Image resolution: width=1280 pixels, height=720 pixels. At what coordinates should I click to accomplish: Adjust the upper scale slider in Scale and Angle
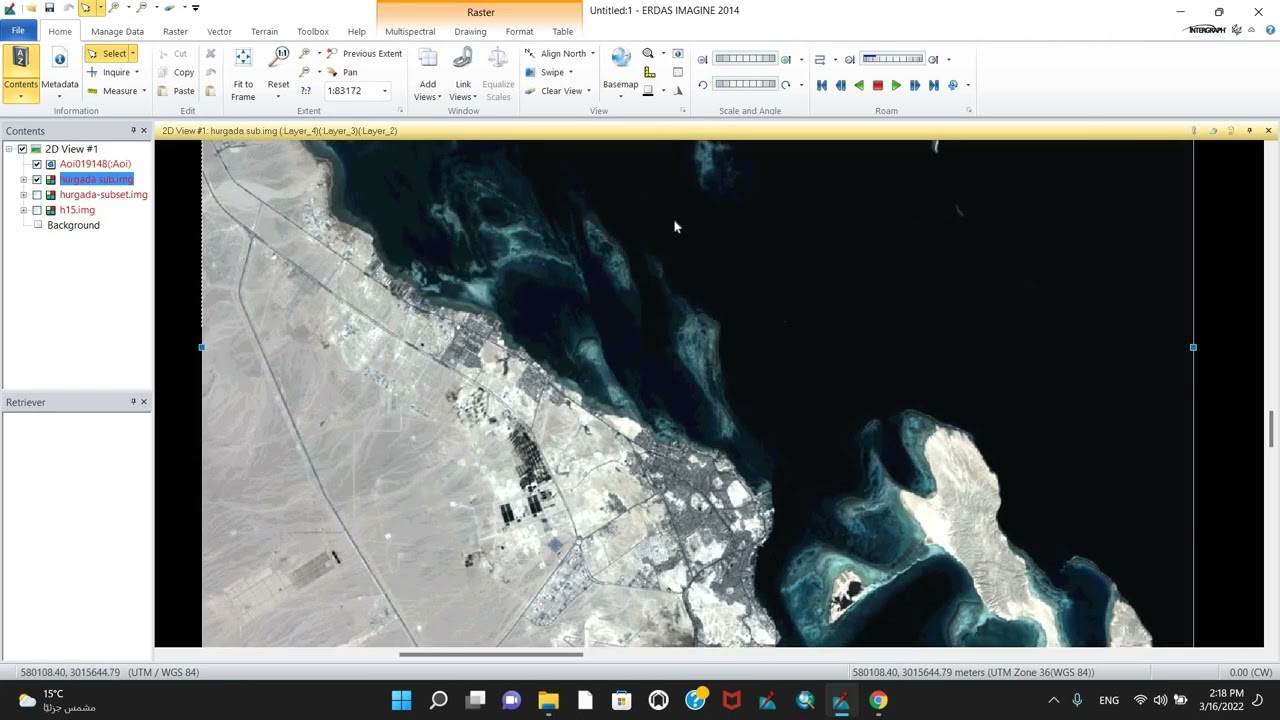[x=745, y=59]
